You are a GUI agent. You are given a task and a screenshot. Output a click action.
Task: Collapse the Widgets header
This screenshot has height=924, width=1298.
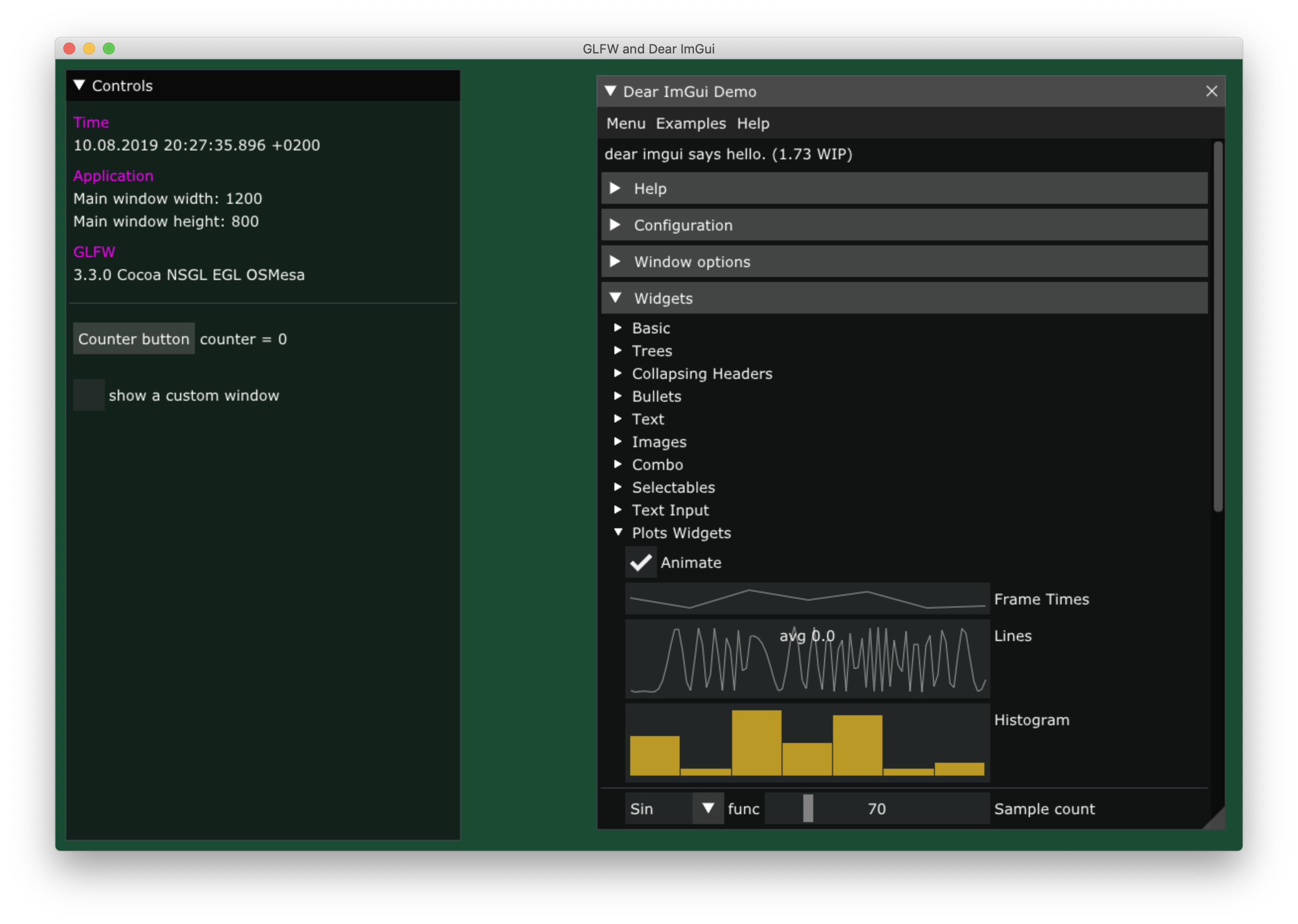[904, 298]
